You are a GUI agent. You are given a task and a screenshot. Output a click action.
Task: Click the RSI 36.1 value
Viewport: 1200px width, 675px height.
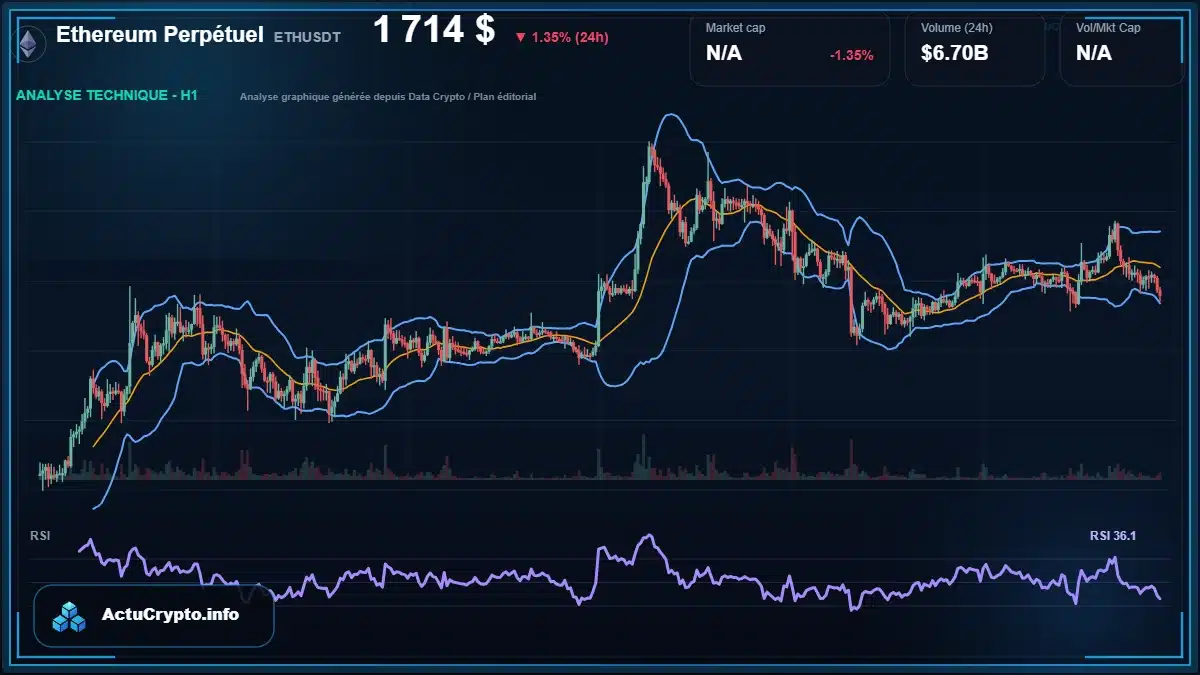tap(1113, 536)
